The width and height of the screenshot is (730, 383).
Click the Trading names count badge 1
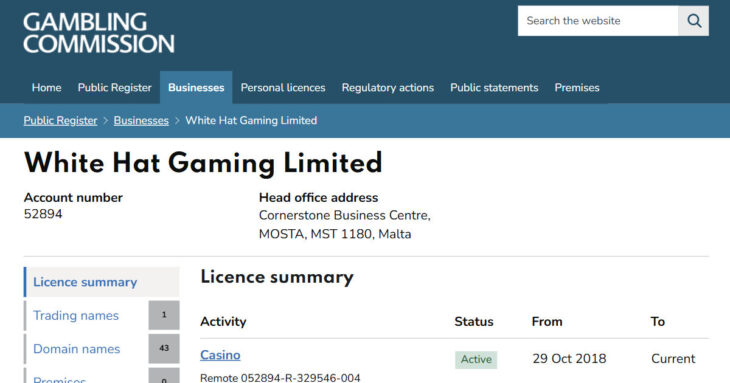164,315
